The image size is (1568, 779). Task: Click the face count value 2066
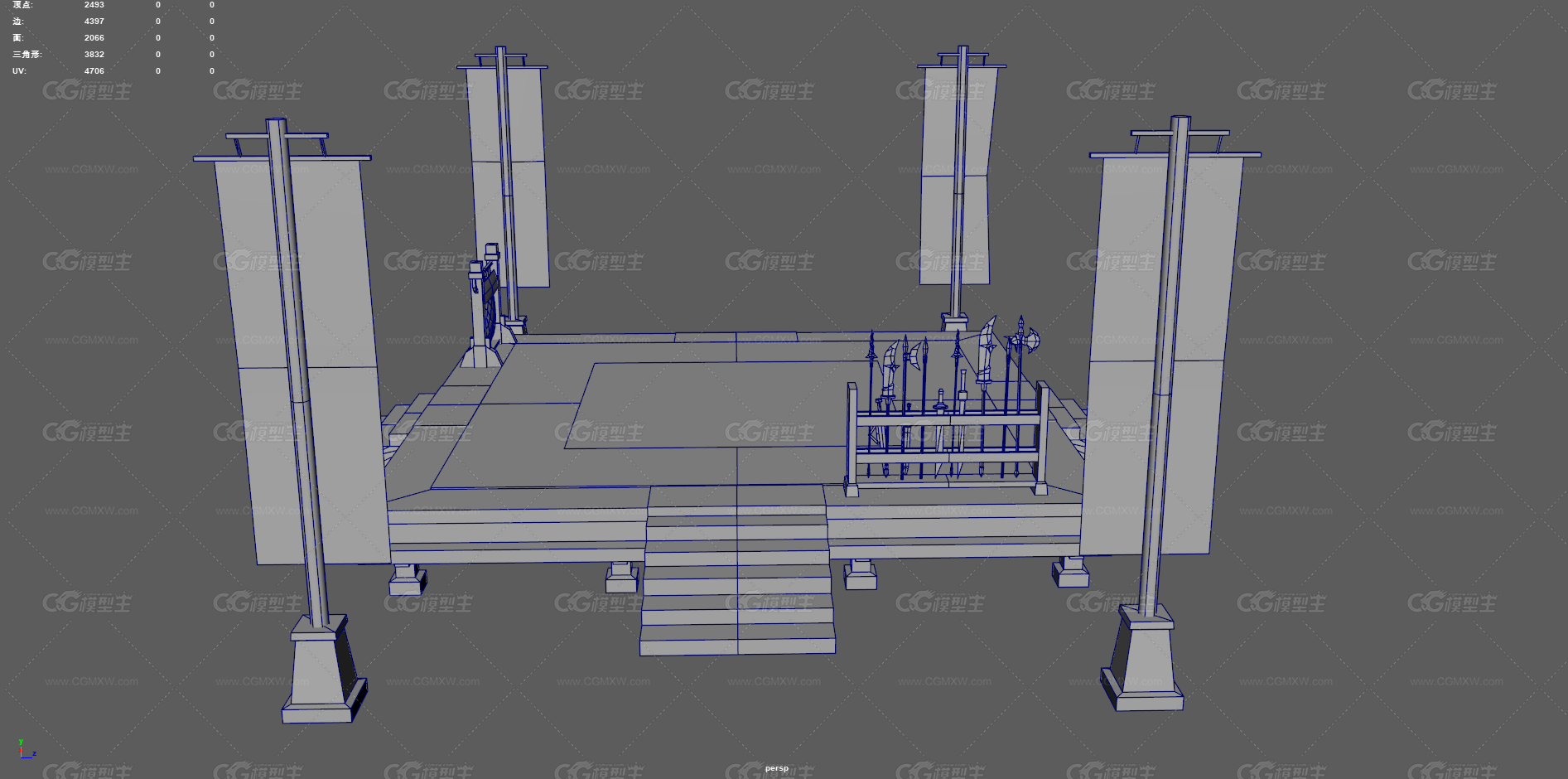pos(94,38)
